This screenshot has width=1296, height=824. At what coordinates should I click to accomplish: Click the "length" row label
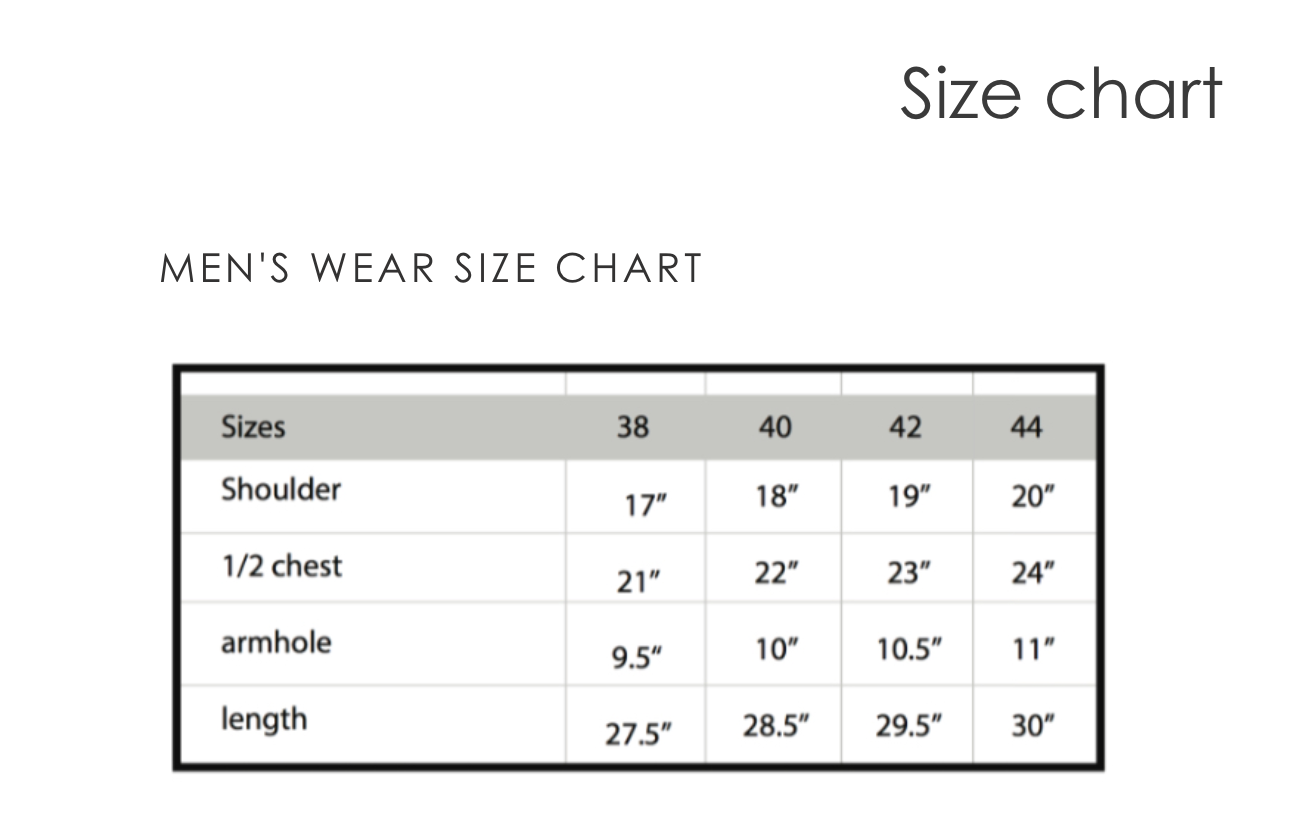[x=264, y=719]
